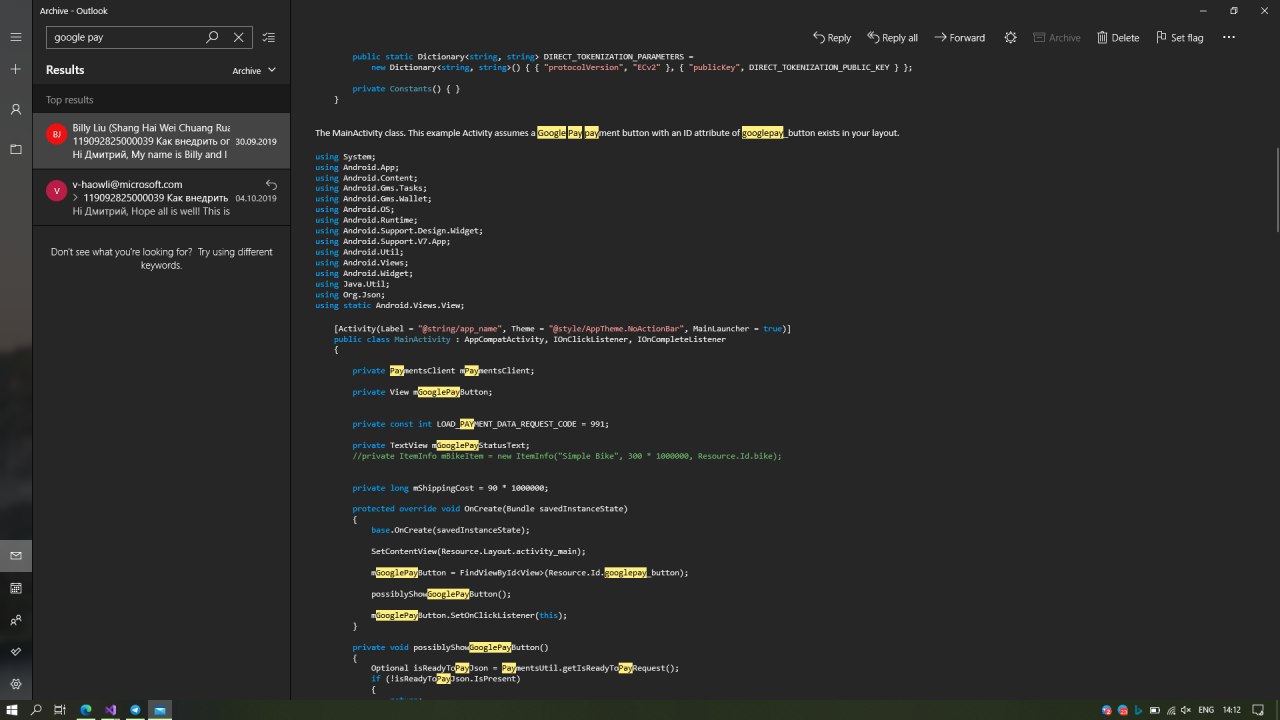Screen dimensions: 1280x720
Task: Open the Folders pane from sidebar
Action: pos(16,149)
